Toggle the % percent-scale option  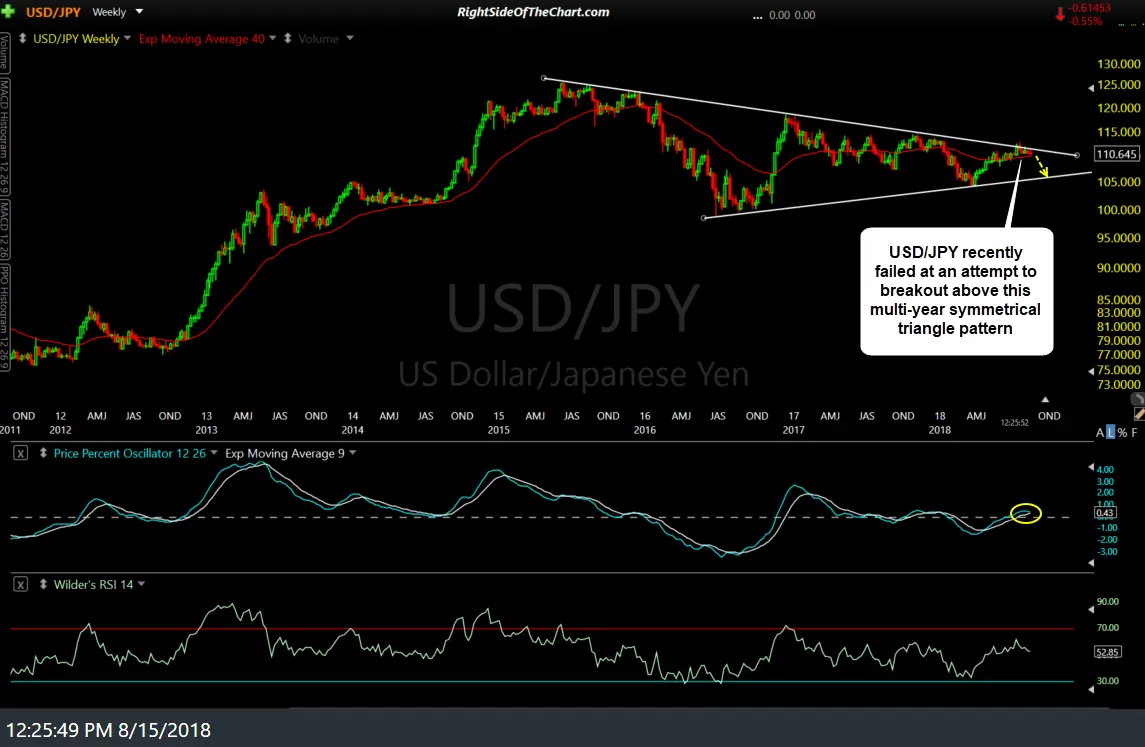tap(1122, 433)
